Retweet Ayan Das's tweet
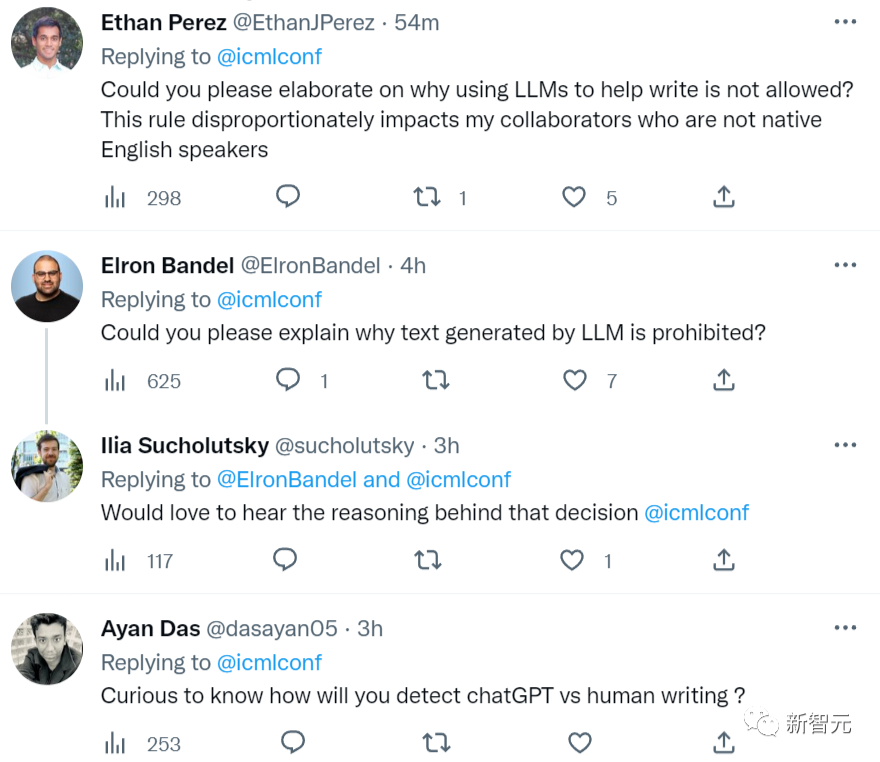 tap(436, 743)
